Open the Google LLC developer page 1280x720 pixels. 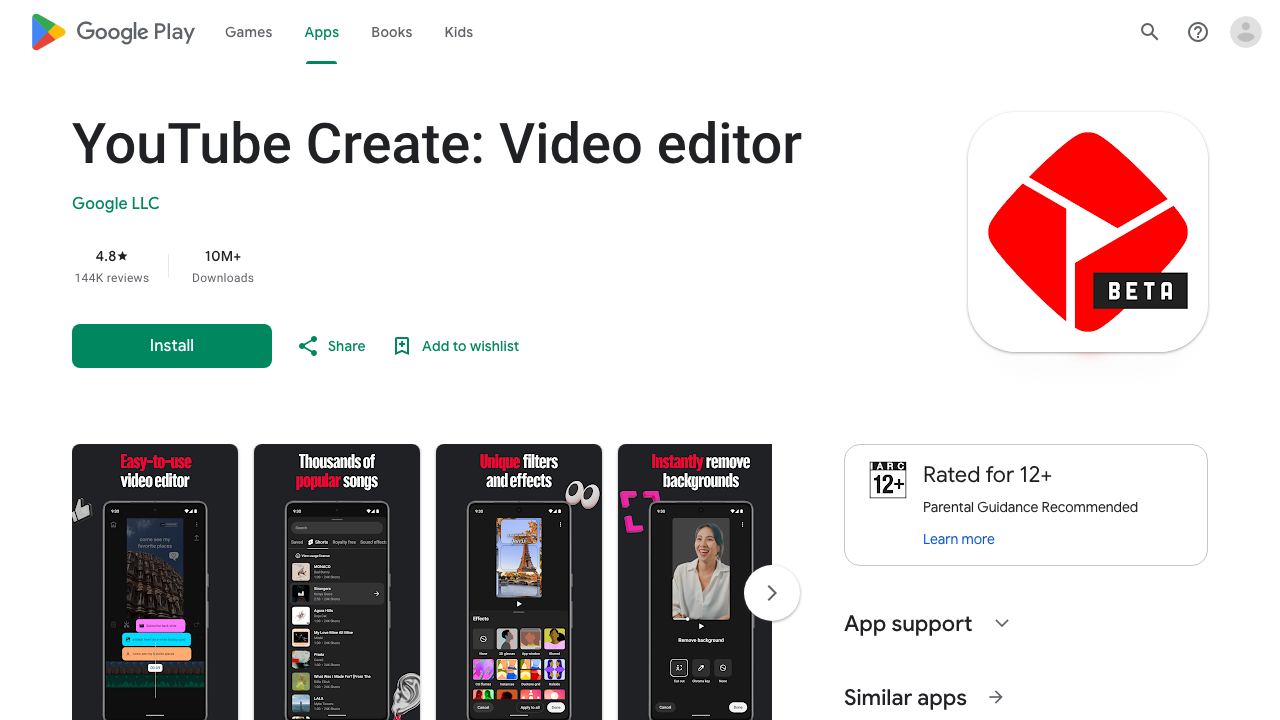(116, 203)
